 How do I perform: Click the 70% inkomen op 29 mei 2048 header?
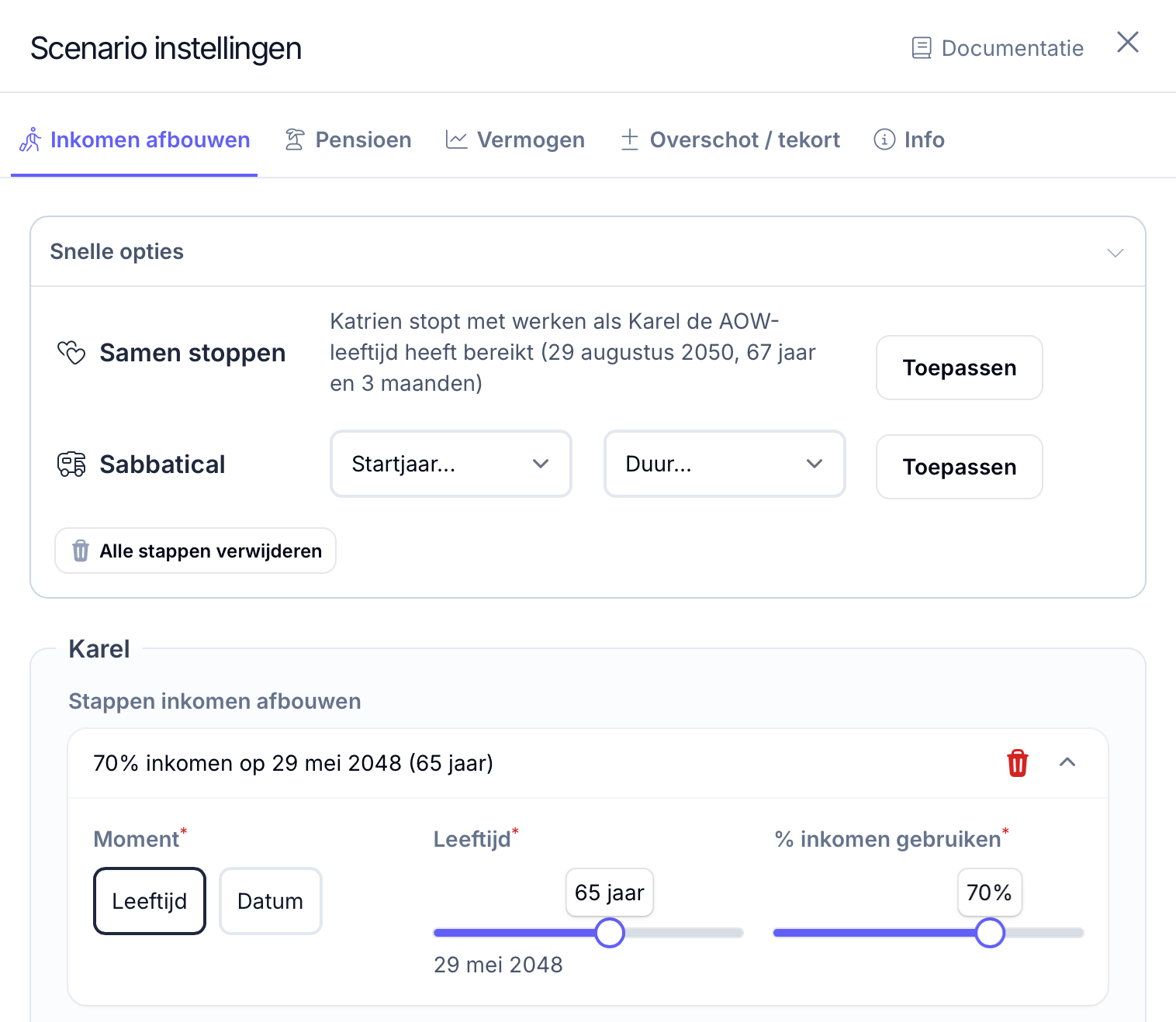click(x=293, y=763)
